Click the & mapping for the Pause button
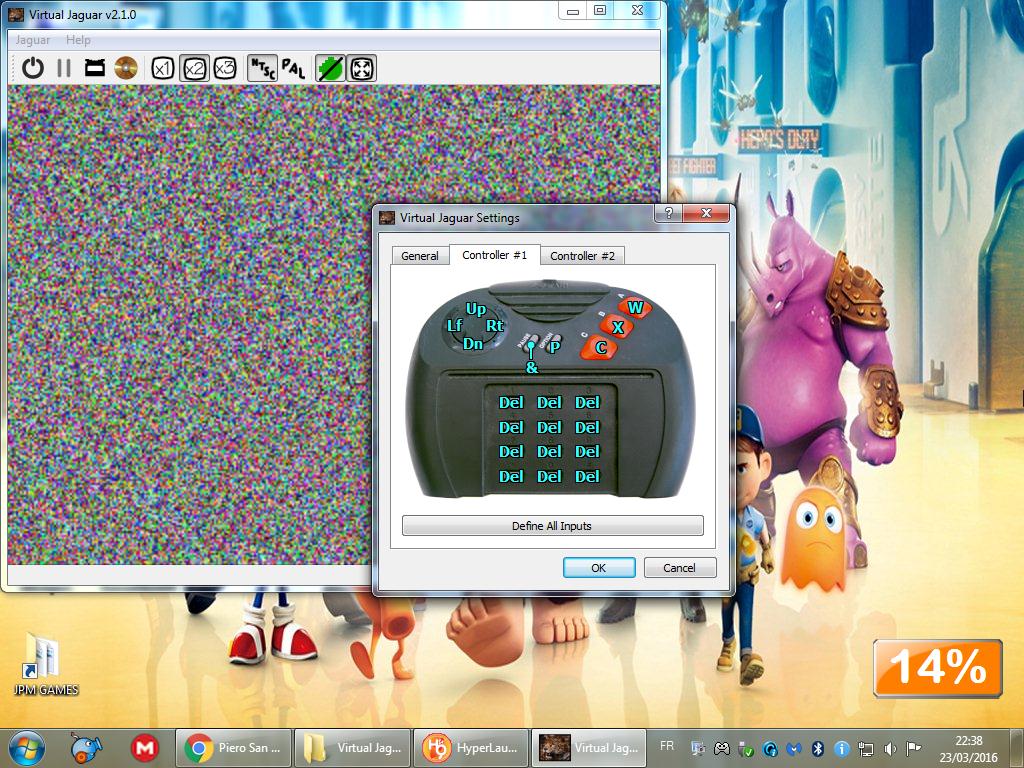Screen dimensions: 1024x768 [532, 368]
